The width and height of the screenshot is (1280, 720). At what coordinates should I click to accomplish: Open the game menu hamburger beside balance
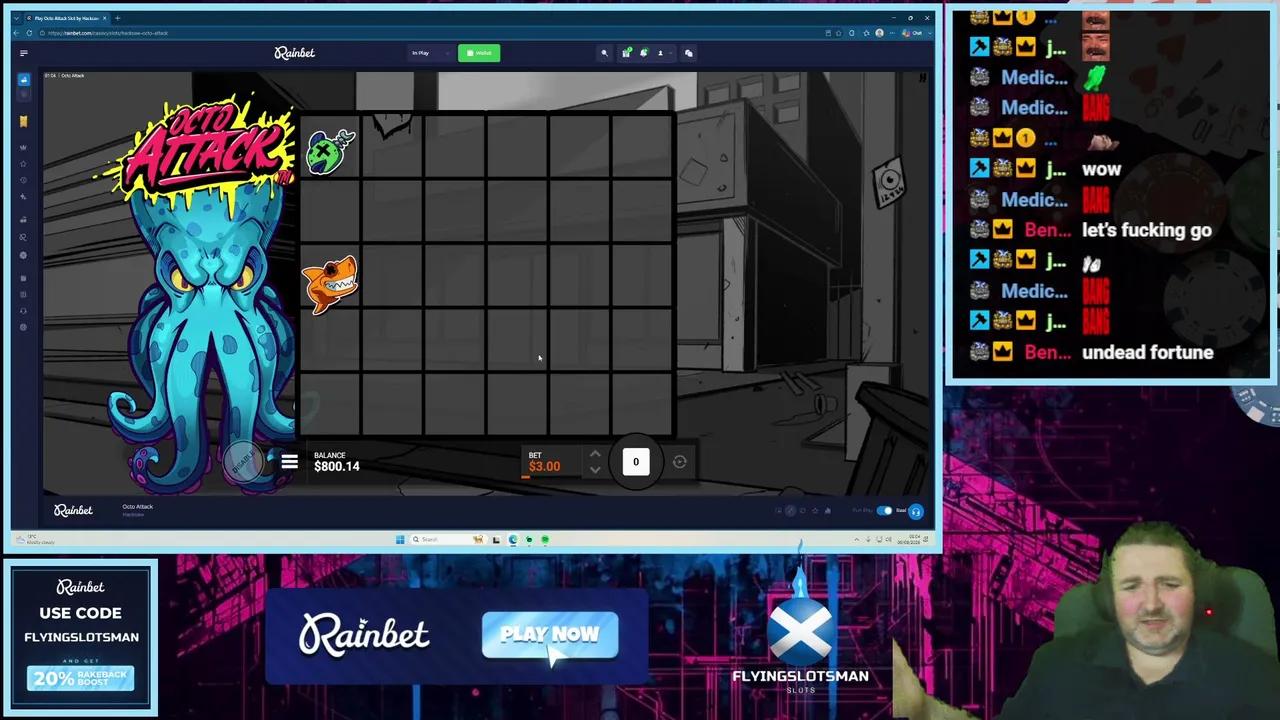point(290,462)
